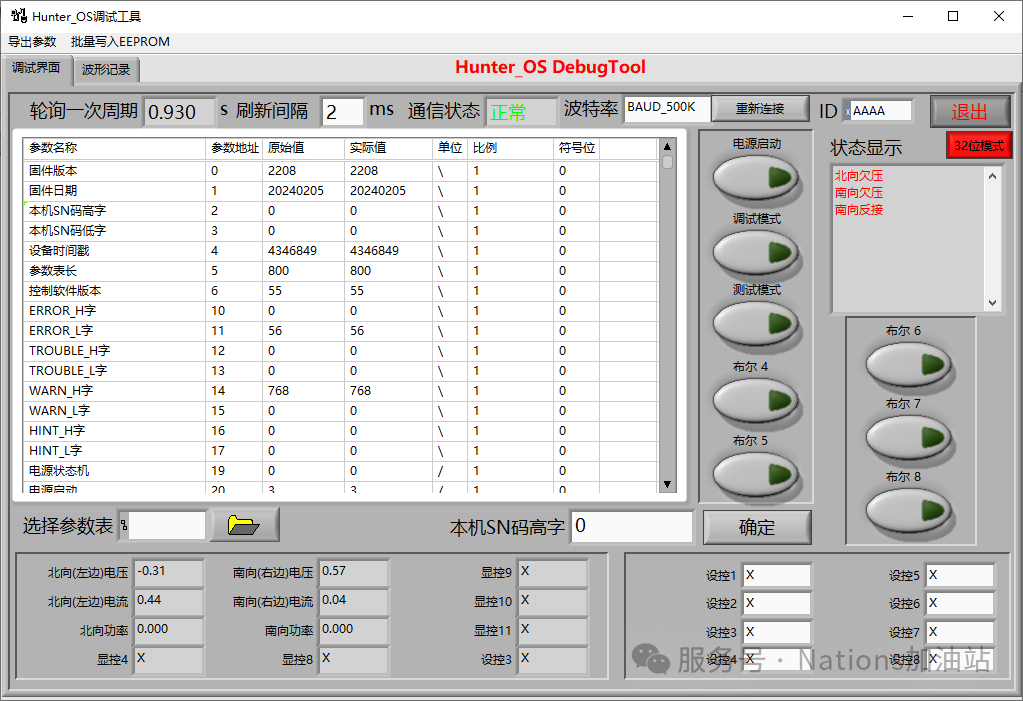Click the 南向(右边)电压 value 0.57
Image resolution: width=1023 pixels, height=701 pixels.
(x=353, y=572)
